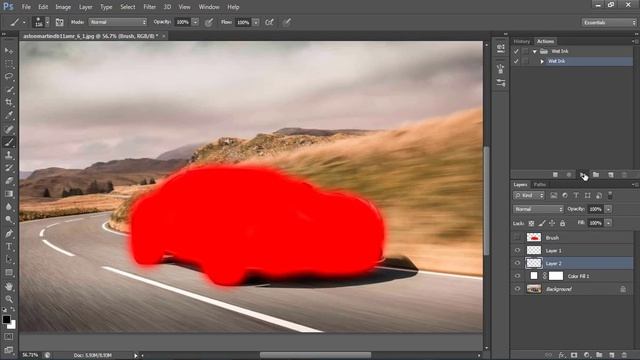Select the History Brush tool
Image resolution: width=640 pixels, height=360 pixels.
[9, 168]
